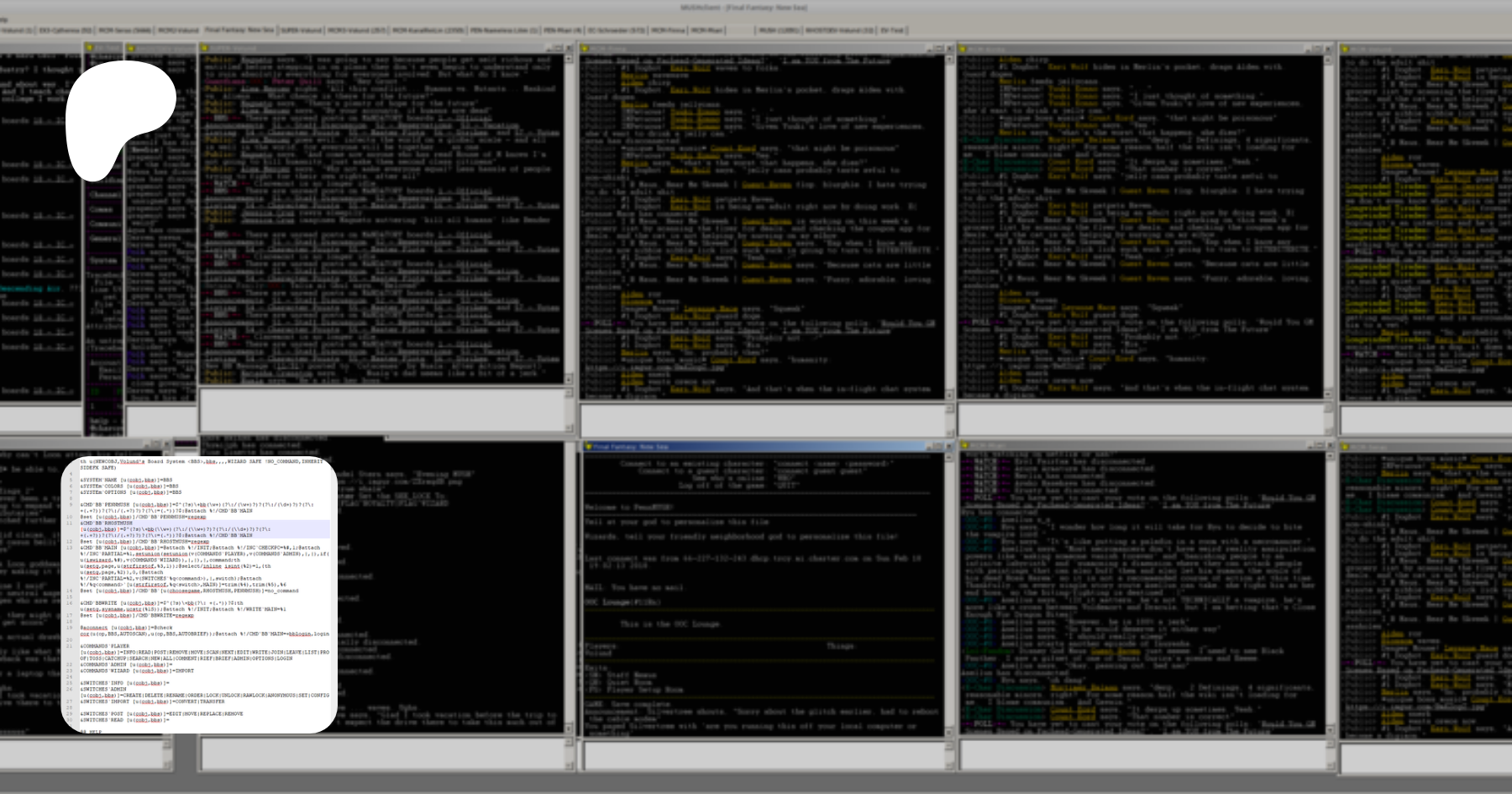Click the title icon of the far-right top window
The height and width of the screenshot is (794, 1512).
click(x=1346, y=49)
